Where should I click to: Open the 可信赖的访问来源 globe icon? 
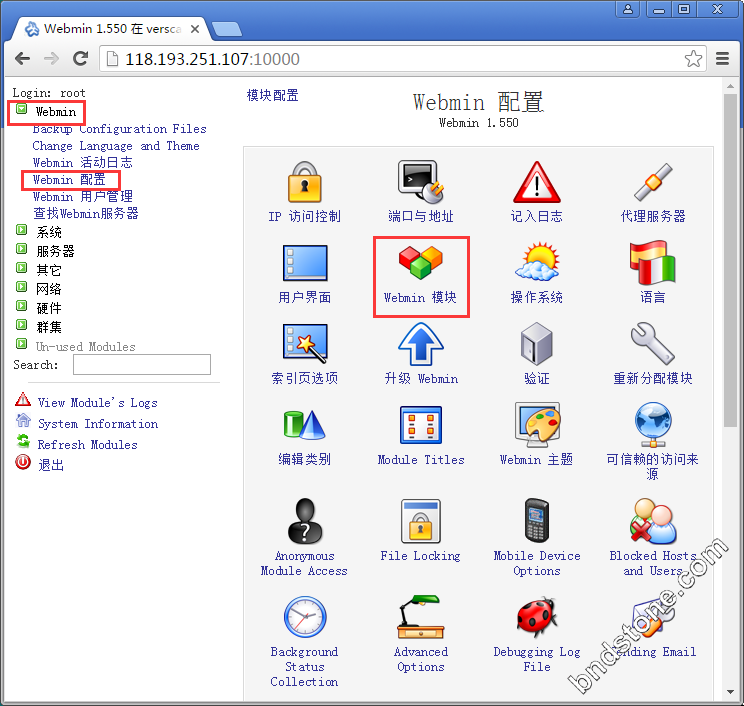653,425
